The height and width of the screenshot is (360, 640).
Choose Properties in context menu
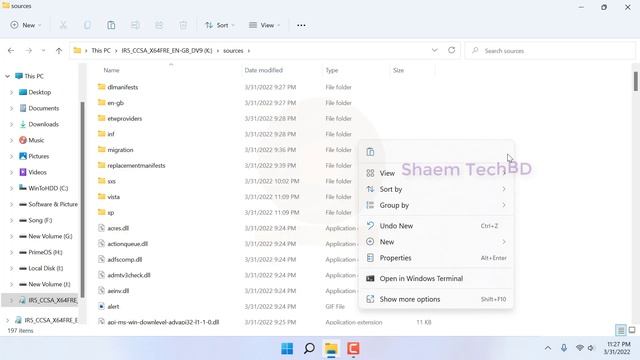[x=436, y=258]
